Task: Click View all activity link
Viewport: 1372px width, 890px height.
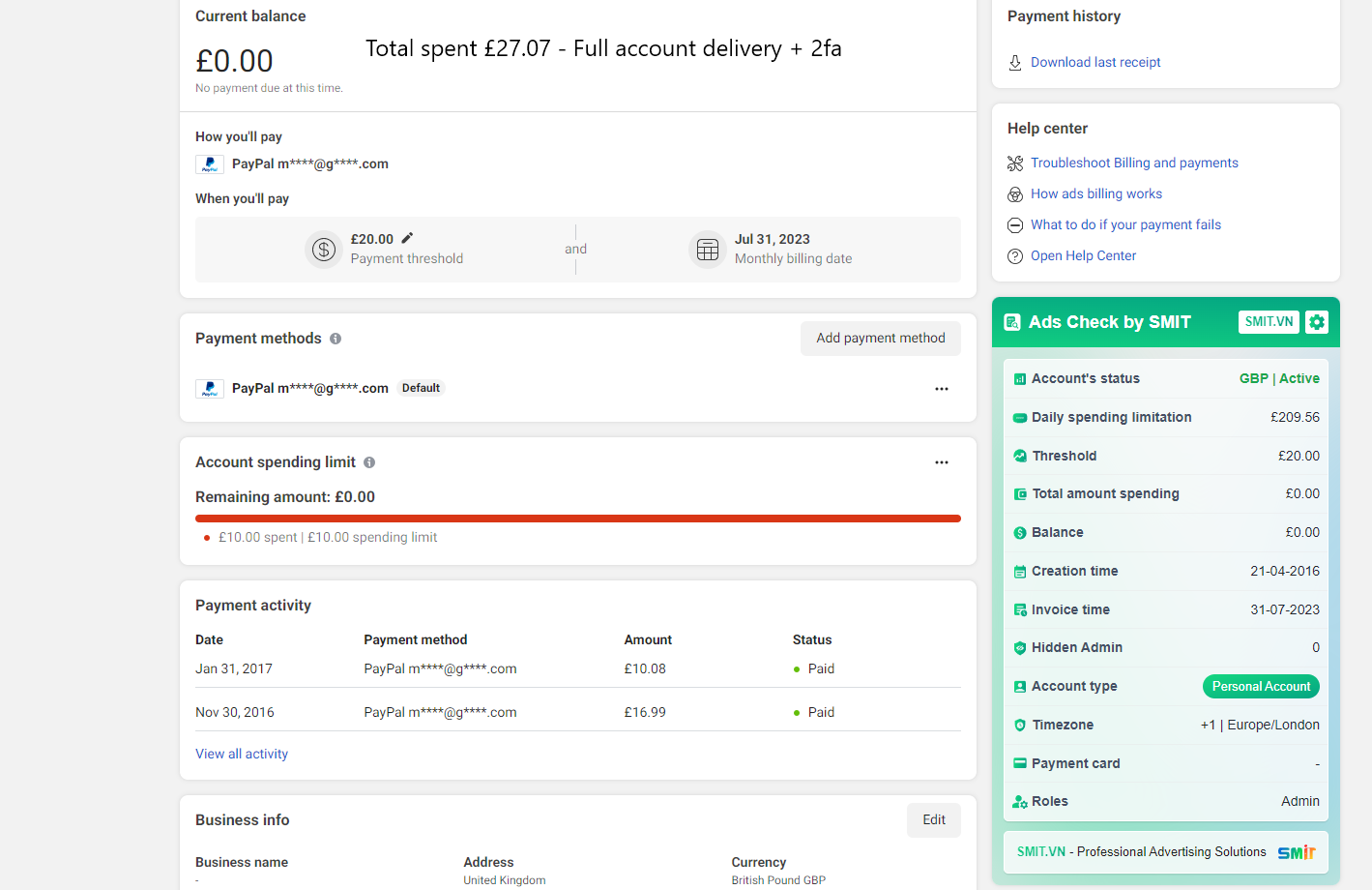Action: tap(242, 755)
